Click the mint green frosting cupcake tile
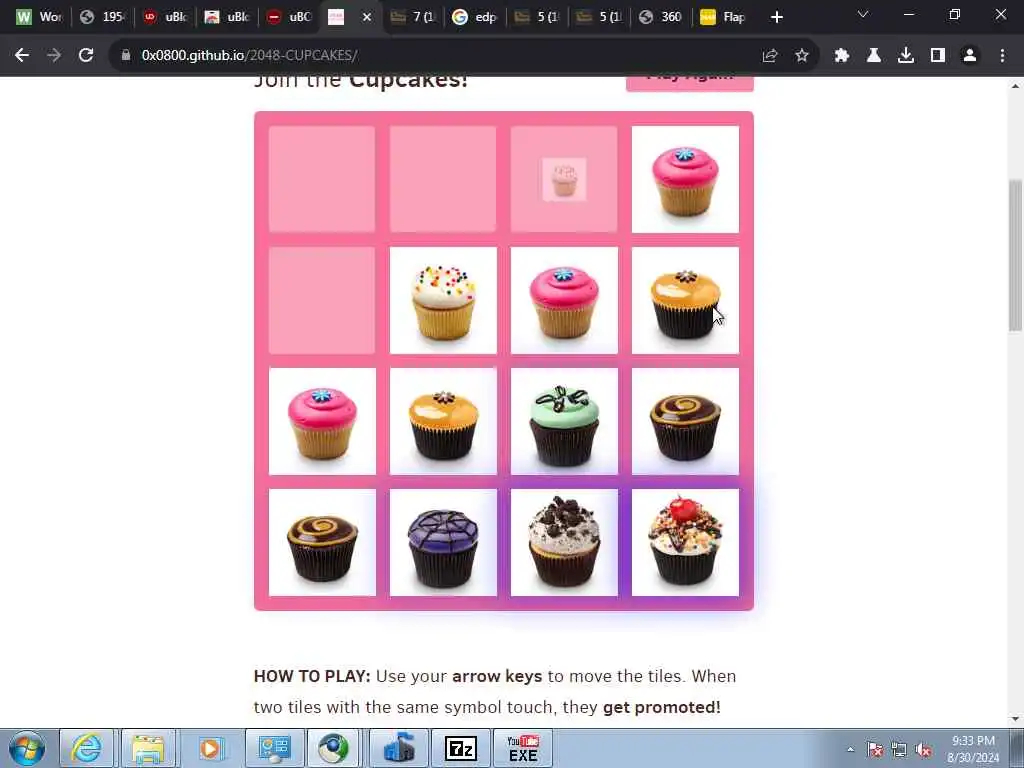Screen dimensions: 1024x768 point(564,421)
